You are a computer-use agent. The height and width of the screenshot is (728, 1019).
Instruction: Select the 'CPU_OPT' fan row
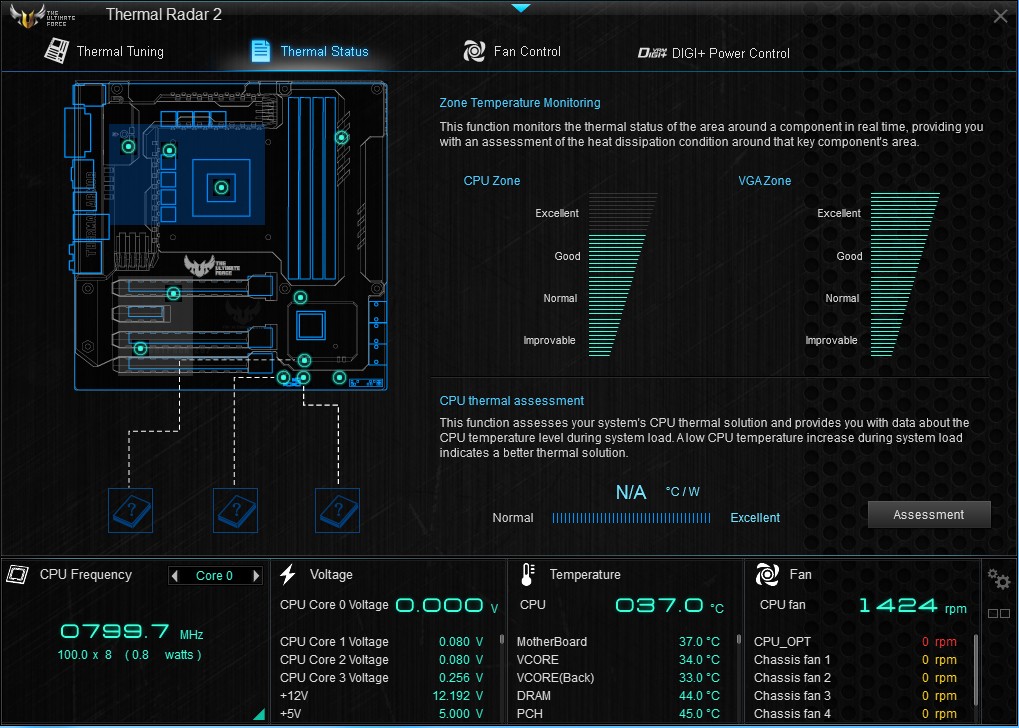click(x=855, y=642)
